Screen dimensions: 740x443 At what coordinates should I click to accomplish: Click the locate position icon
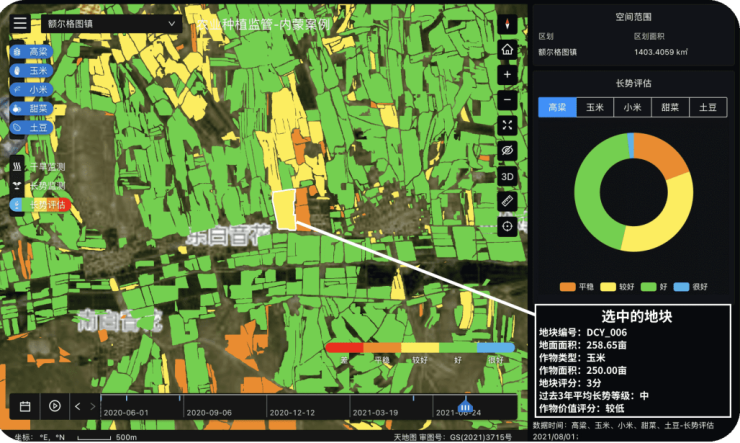507,226
